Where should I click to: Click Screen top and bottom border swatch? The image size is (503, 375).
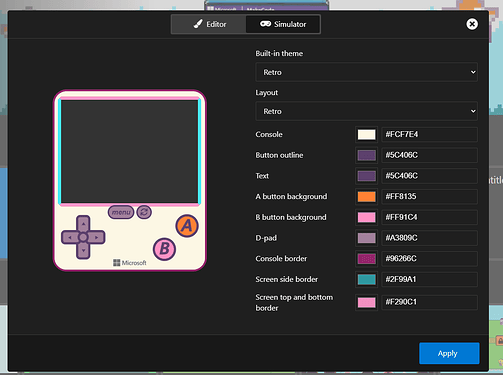[x=366, y=302]
